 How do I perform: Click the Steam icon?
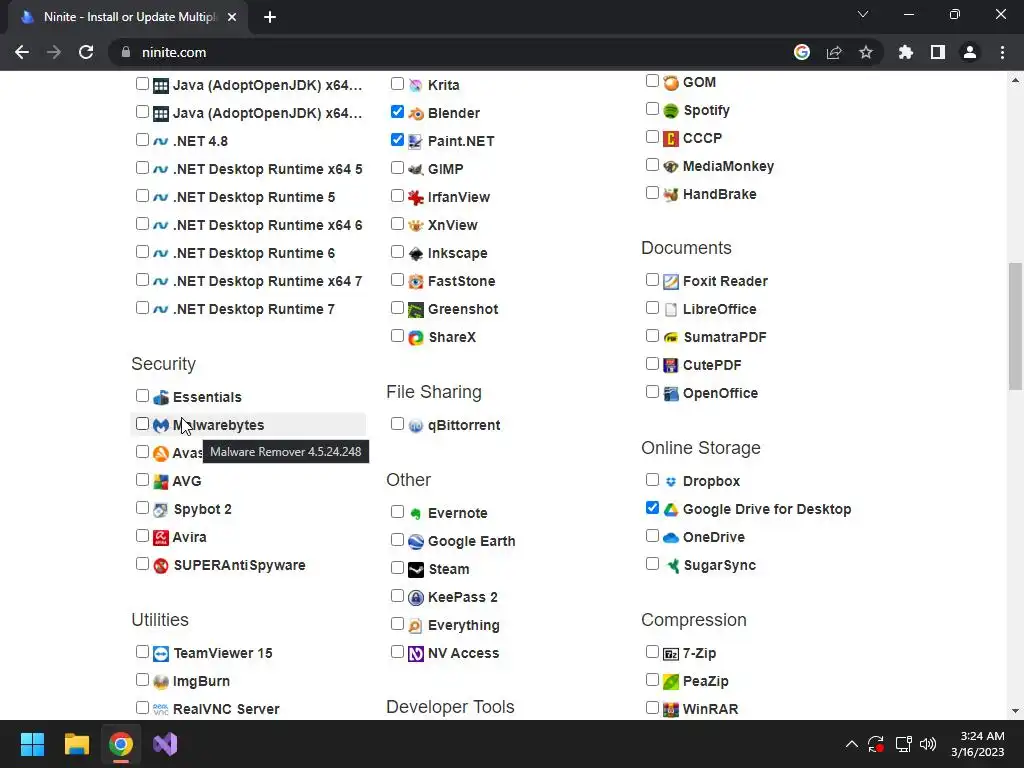coord(416,570)
